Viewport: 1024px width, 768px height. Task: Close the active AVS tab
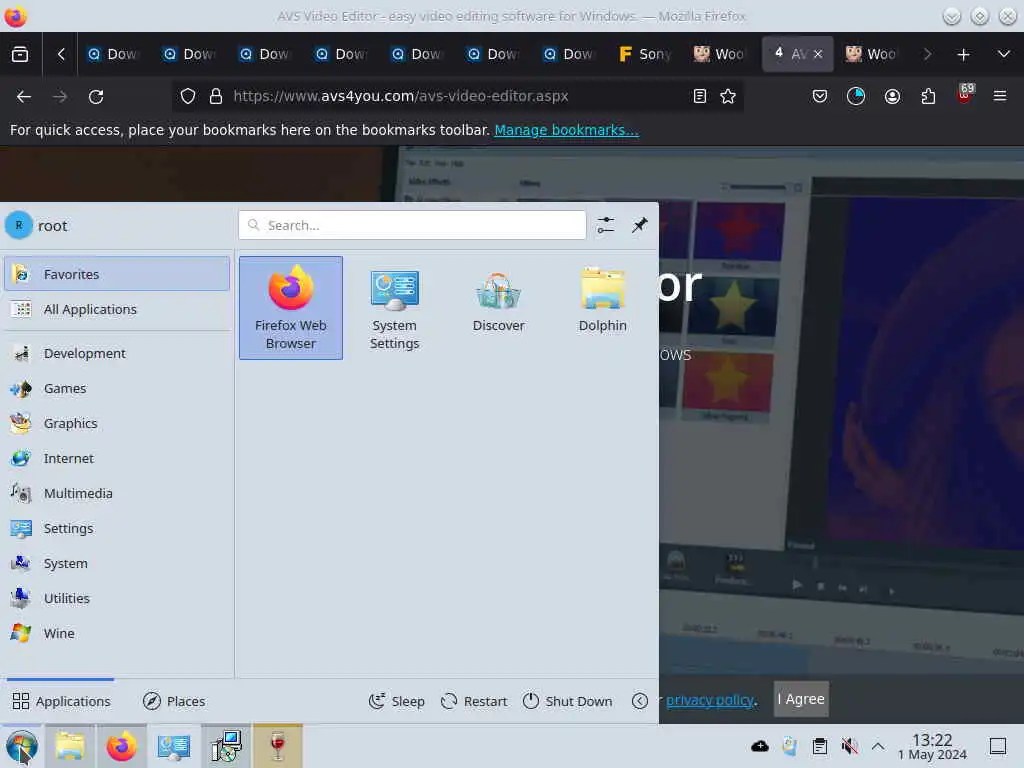[818, 54]
